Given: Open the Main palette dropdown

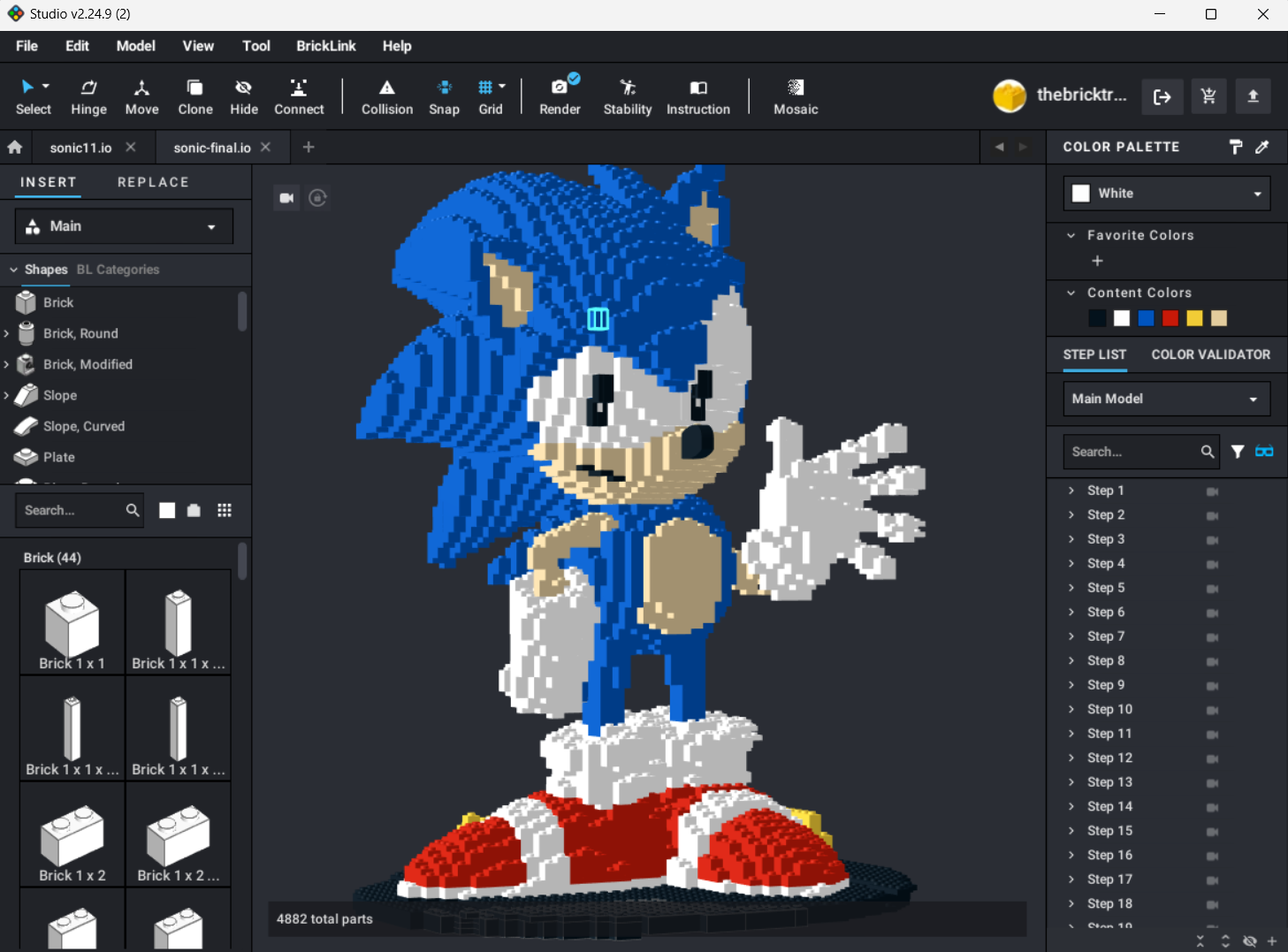Looking at the screenshot, I should click(124, 226).
